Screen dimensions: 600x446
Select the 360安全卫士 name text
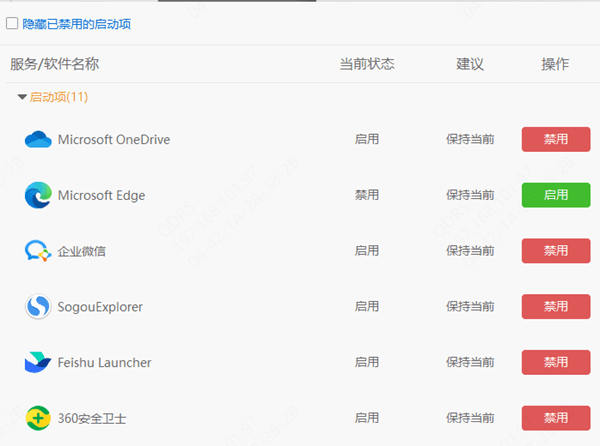point(92,418)
